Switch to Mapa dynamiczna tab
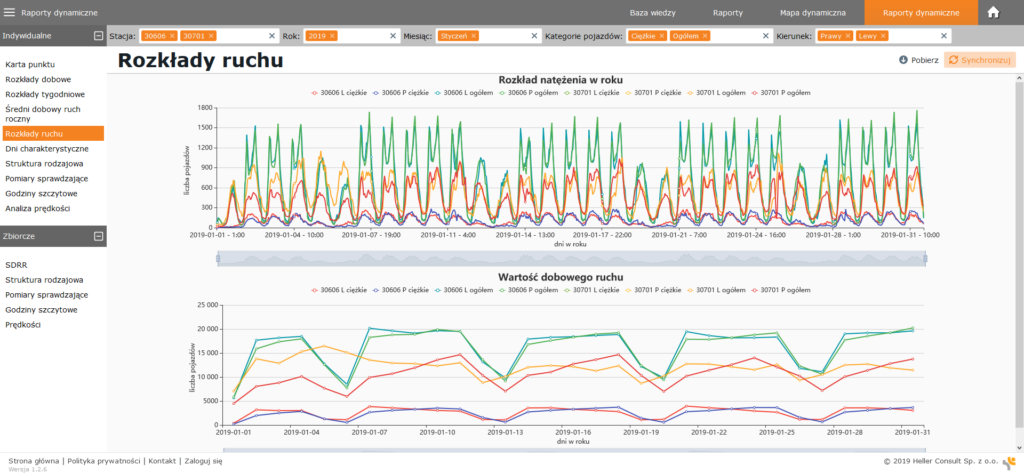This screenshot has height=473, width=1024. (x=812, y=12)
